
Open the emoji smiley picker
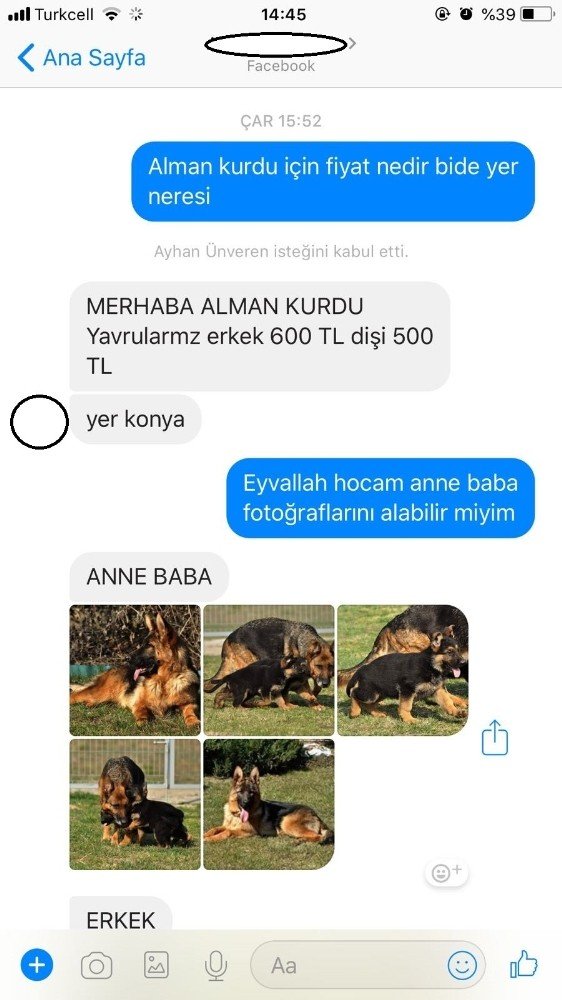pyautogui.click(x=462, y=965)
